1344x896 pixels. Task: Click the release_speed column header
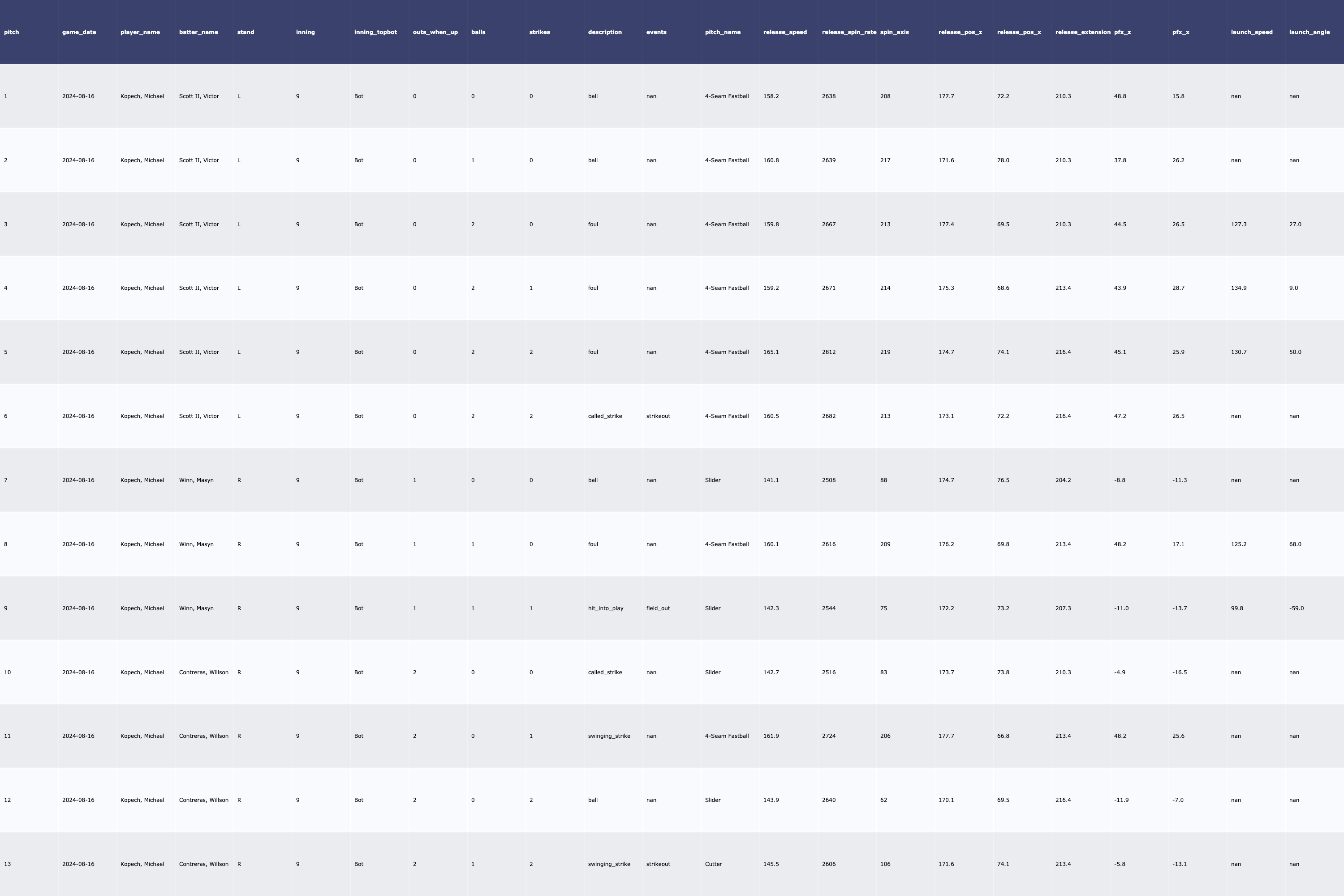click(784, 32)
